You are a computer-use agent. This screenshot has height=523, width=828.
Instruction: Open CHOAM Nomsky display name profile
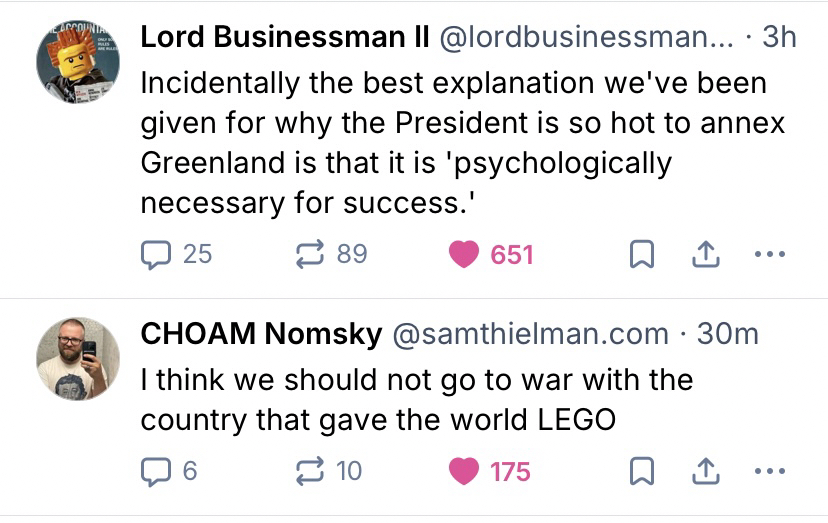coord(261,335)
